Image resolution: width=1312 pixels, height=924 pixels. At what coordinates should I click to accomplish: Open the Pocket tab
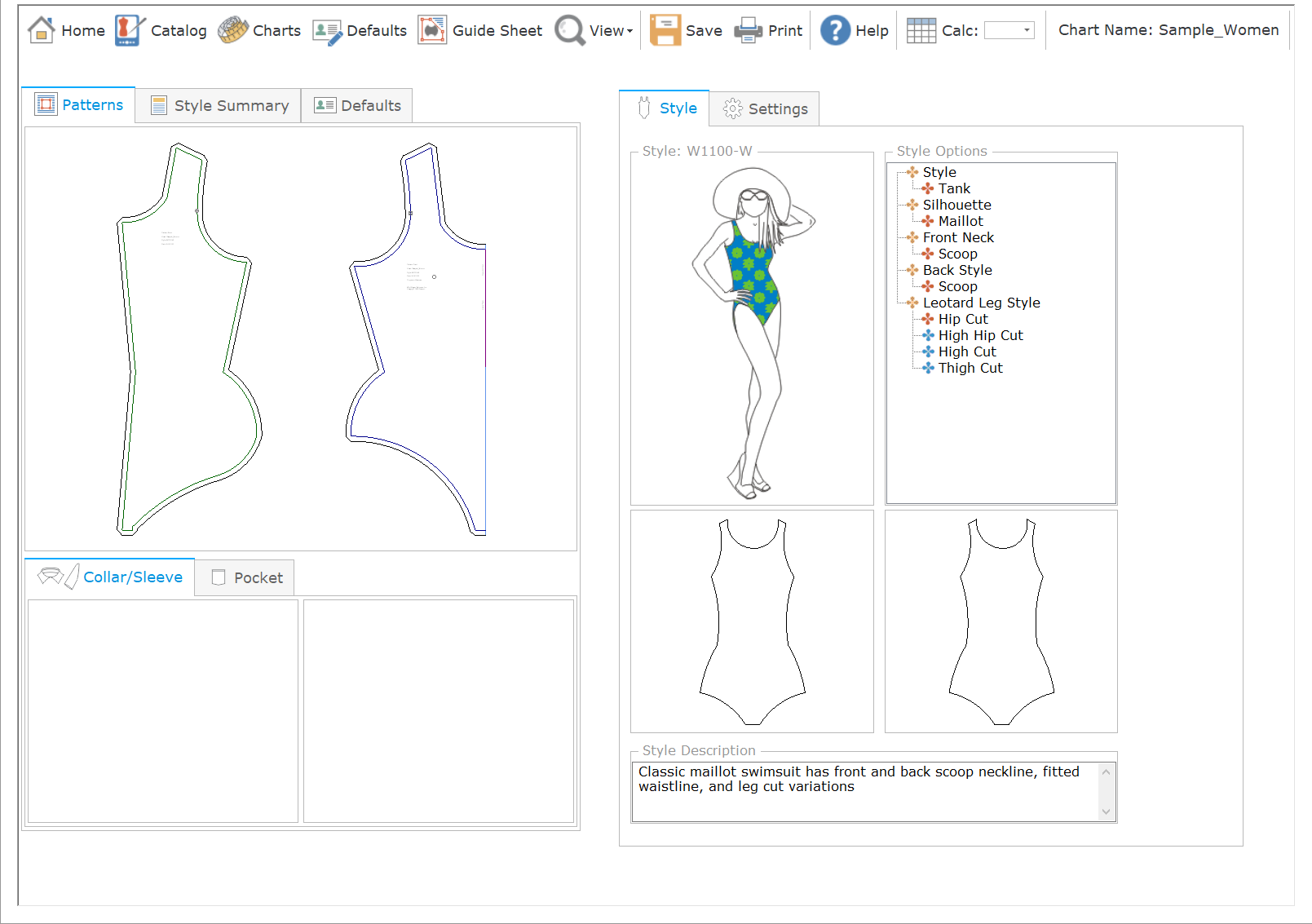tap(245, 577)
